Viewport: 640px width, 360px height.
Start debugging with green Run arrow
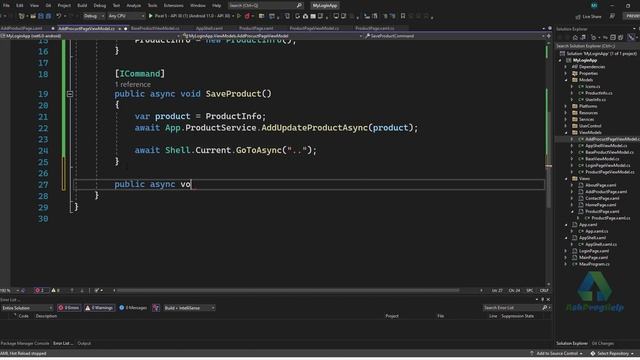point(151,16)
